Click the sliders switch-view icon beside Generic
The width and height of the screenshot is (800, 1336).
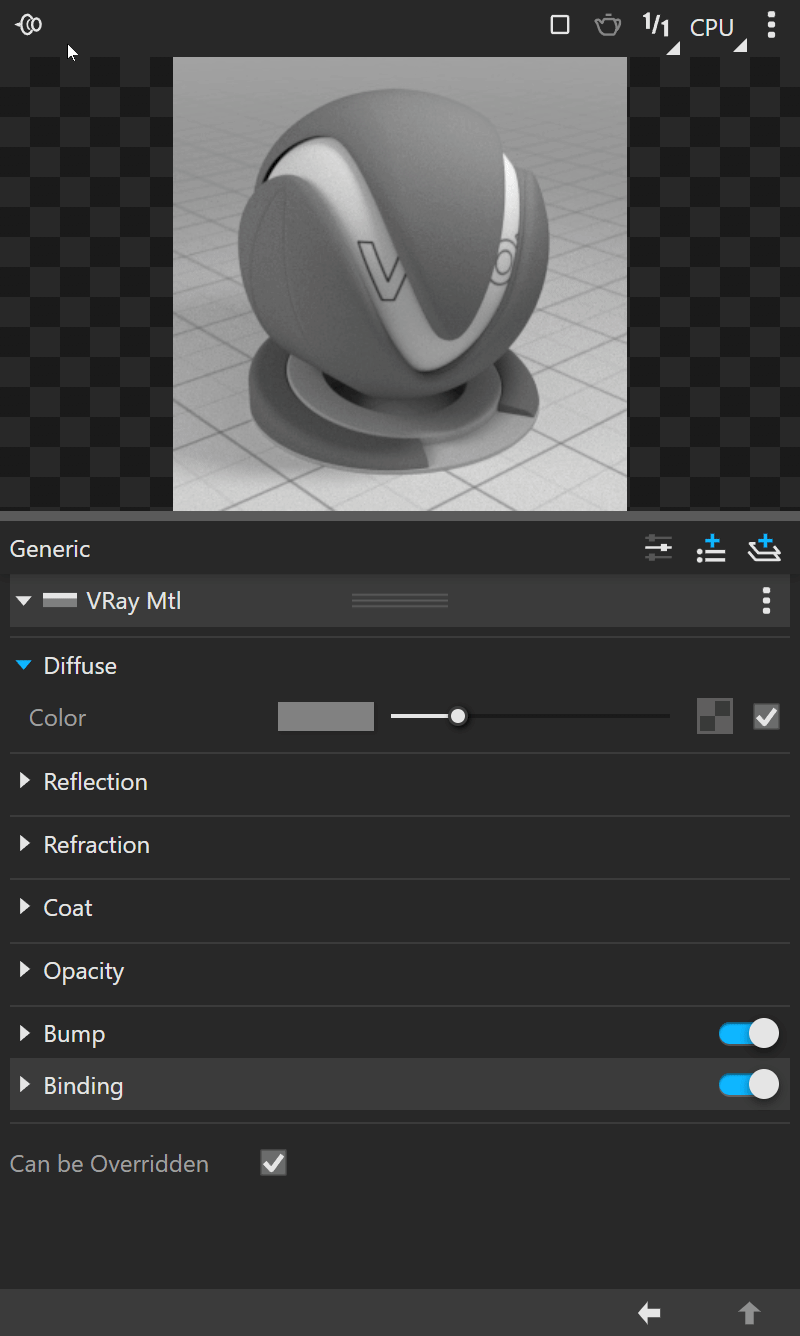[x=658, y=548]
